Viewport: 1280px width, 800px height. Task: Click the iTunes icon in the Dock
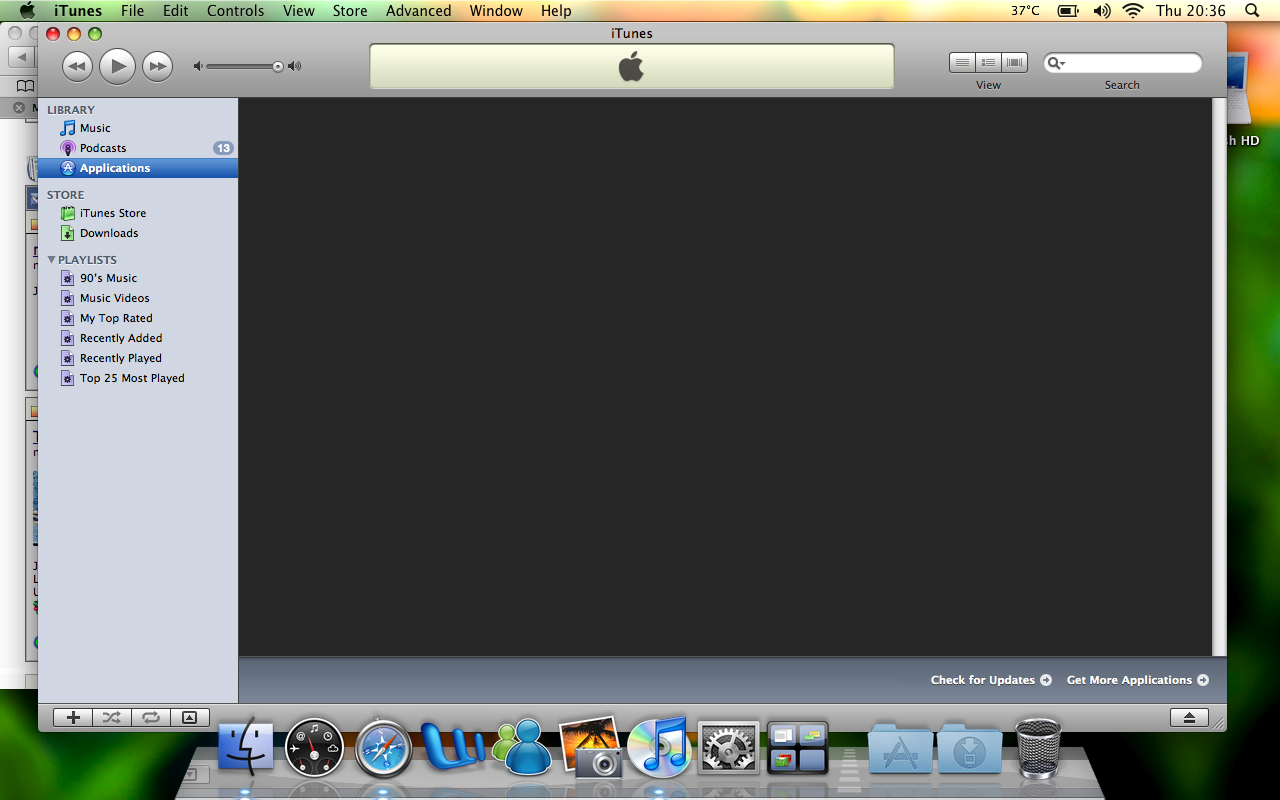659,747
